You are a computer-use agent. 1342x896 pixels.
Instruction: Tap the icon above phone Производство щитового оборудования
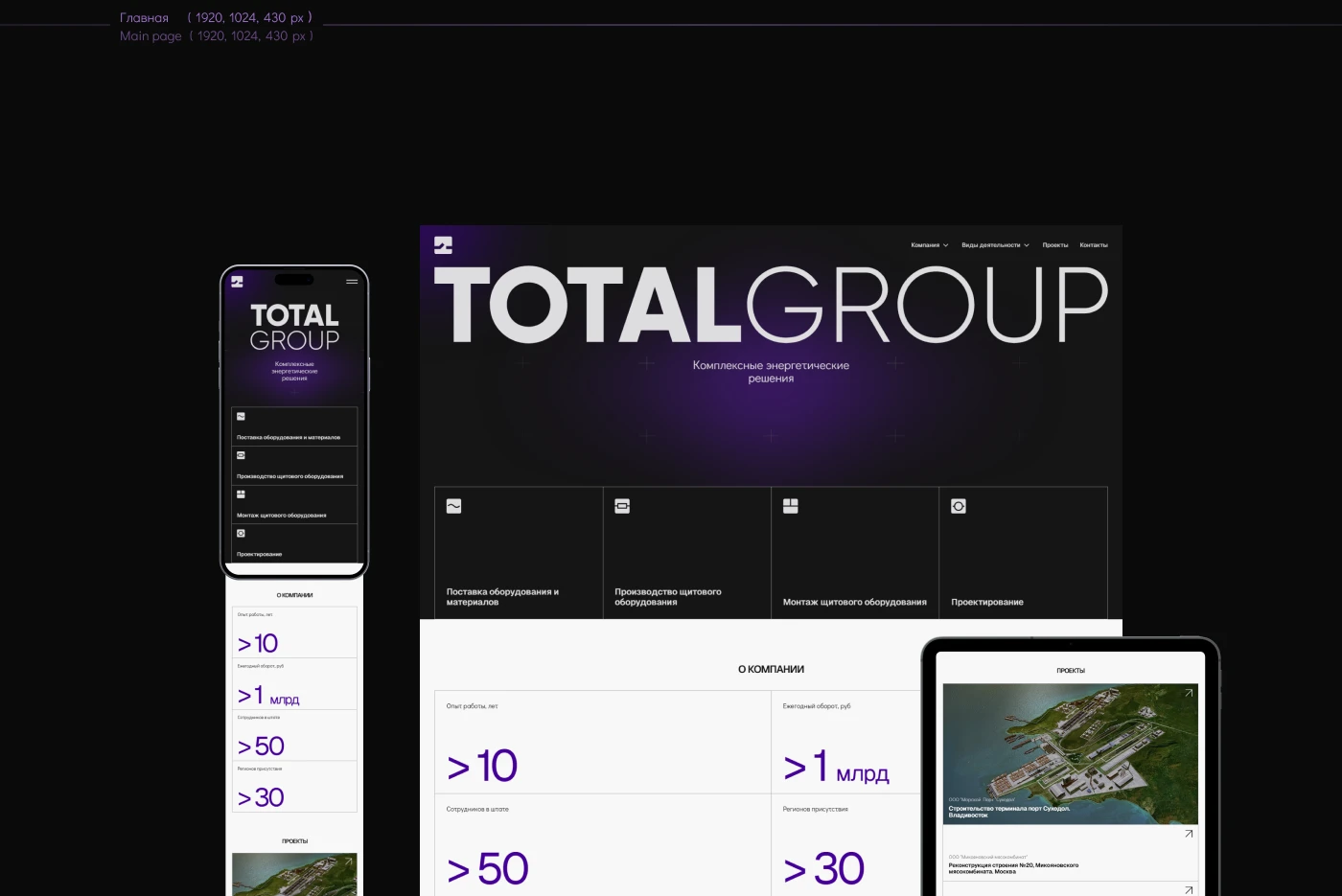[241, 455]
